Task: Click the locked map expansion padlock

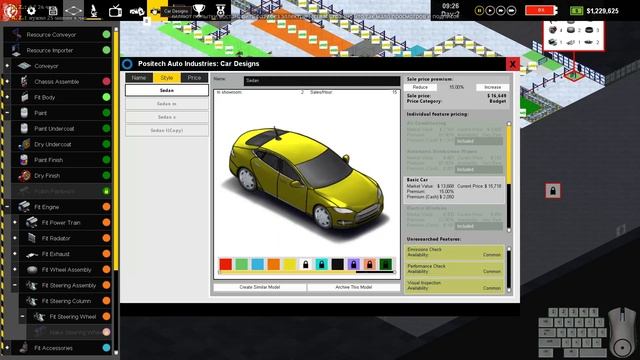Action: tap(553, 191)
